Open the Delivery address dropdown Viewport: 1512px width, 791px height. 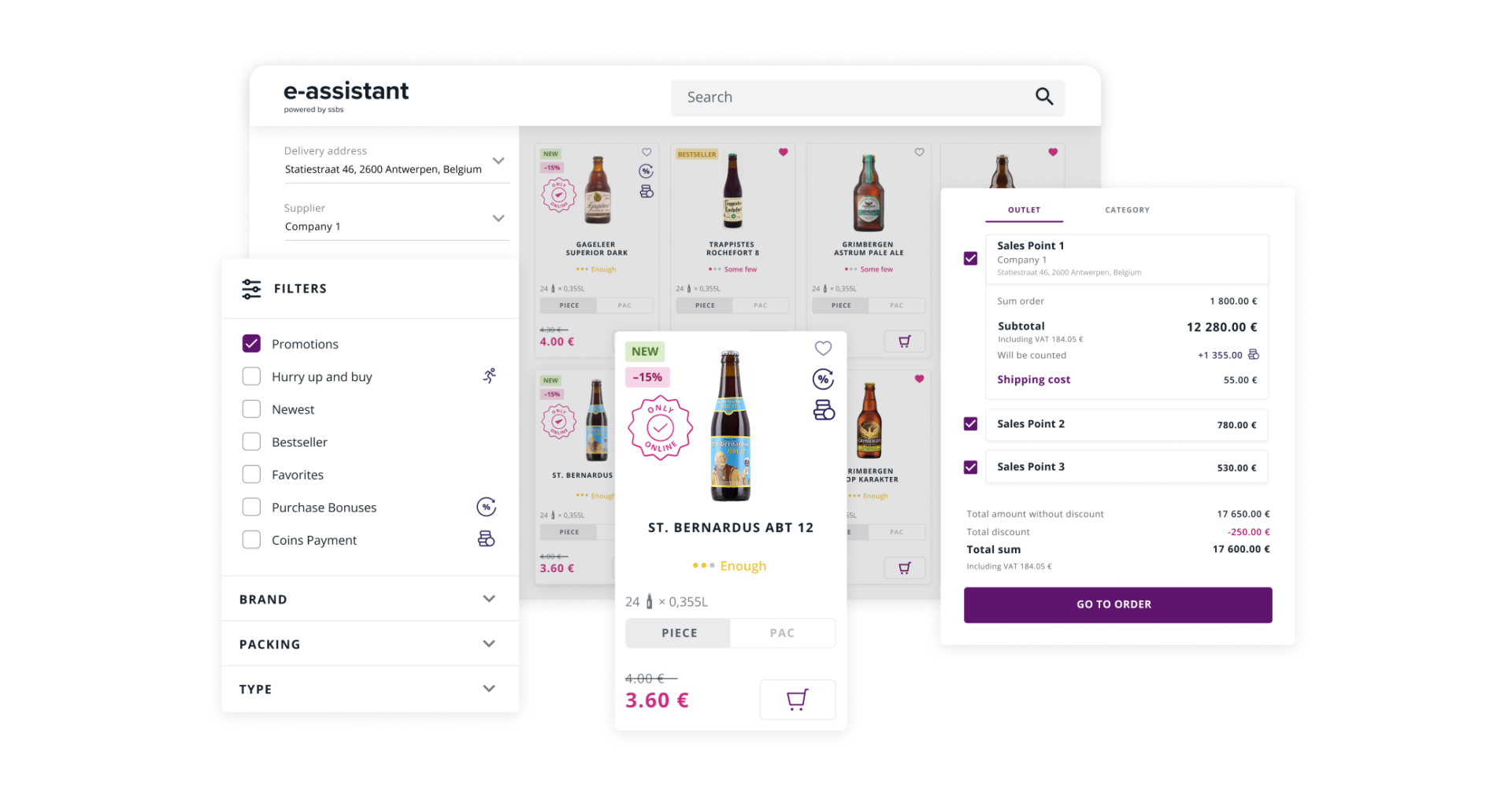[x=396, y=161]
